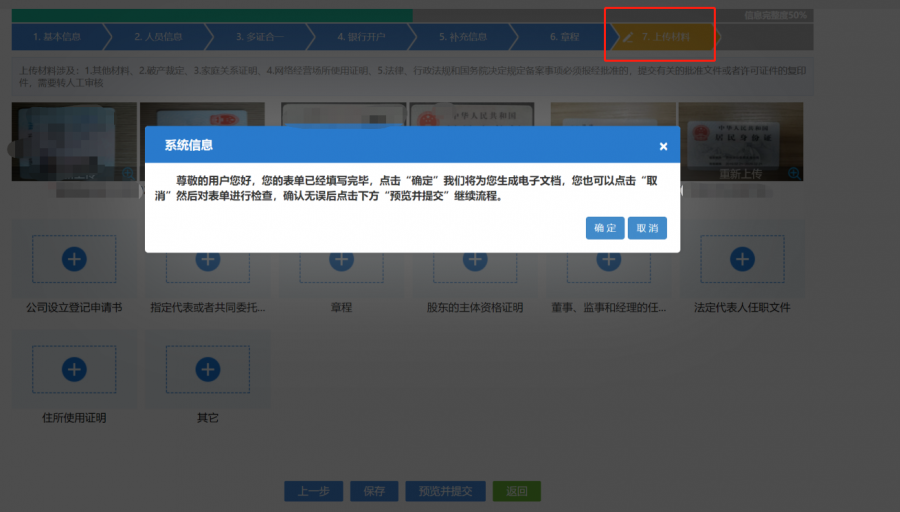Add file for 住所使用证明
Screen dimensions: 900x512
coord(74,369)
